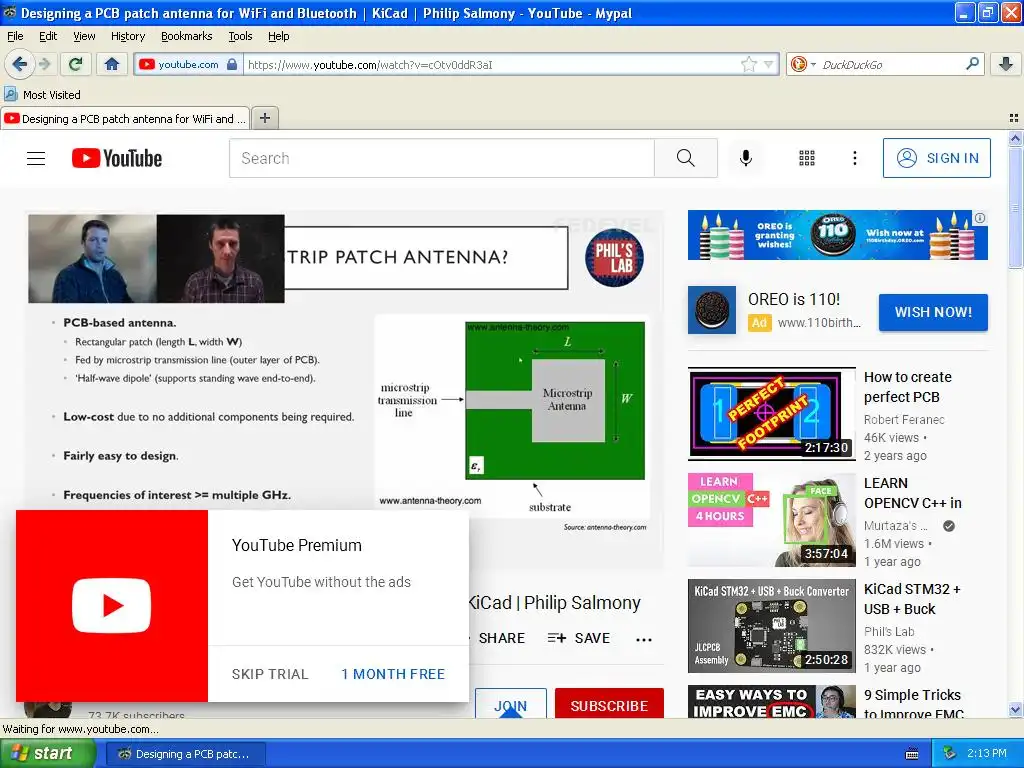Click 1 MONTH FREE offer

point(392,674)
